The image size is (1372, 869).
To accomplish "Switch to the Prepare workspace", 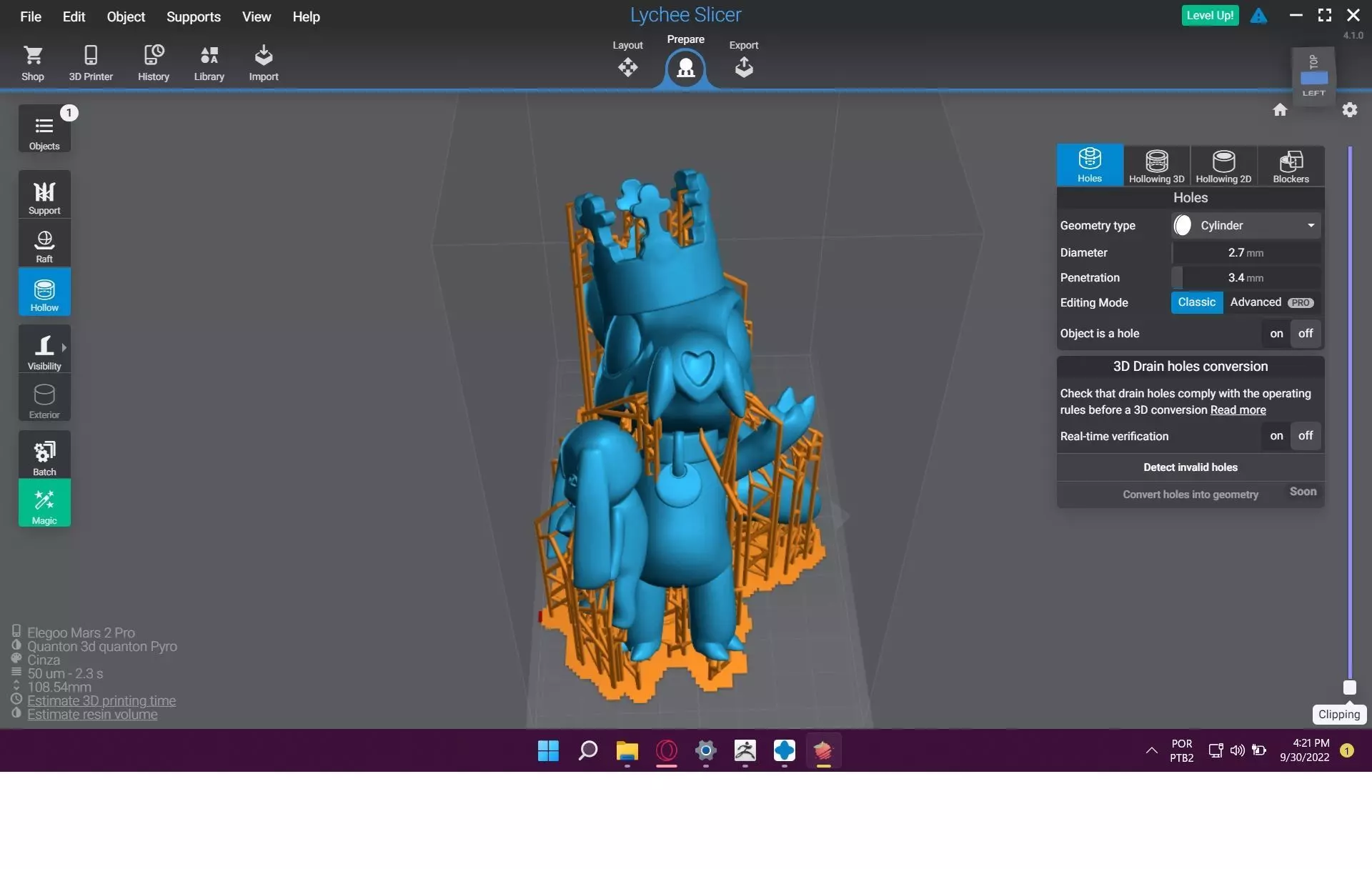I will click(x=685, y=60).
